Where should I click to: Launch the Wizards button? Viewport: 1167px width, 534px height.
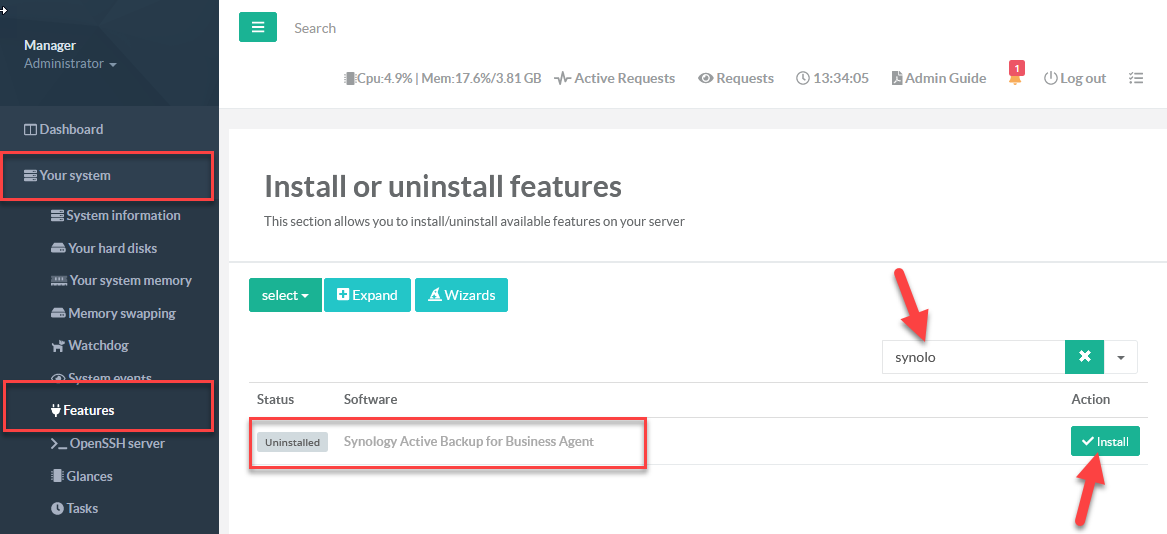461,295
